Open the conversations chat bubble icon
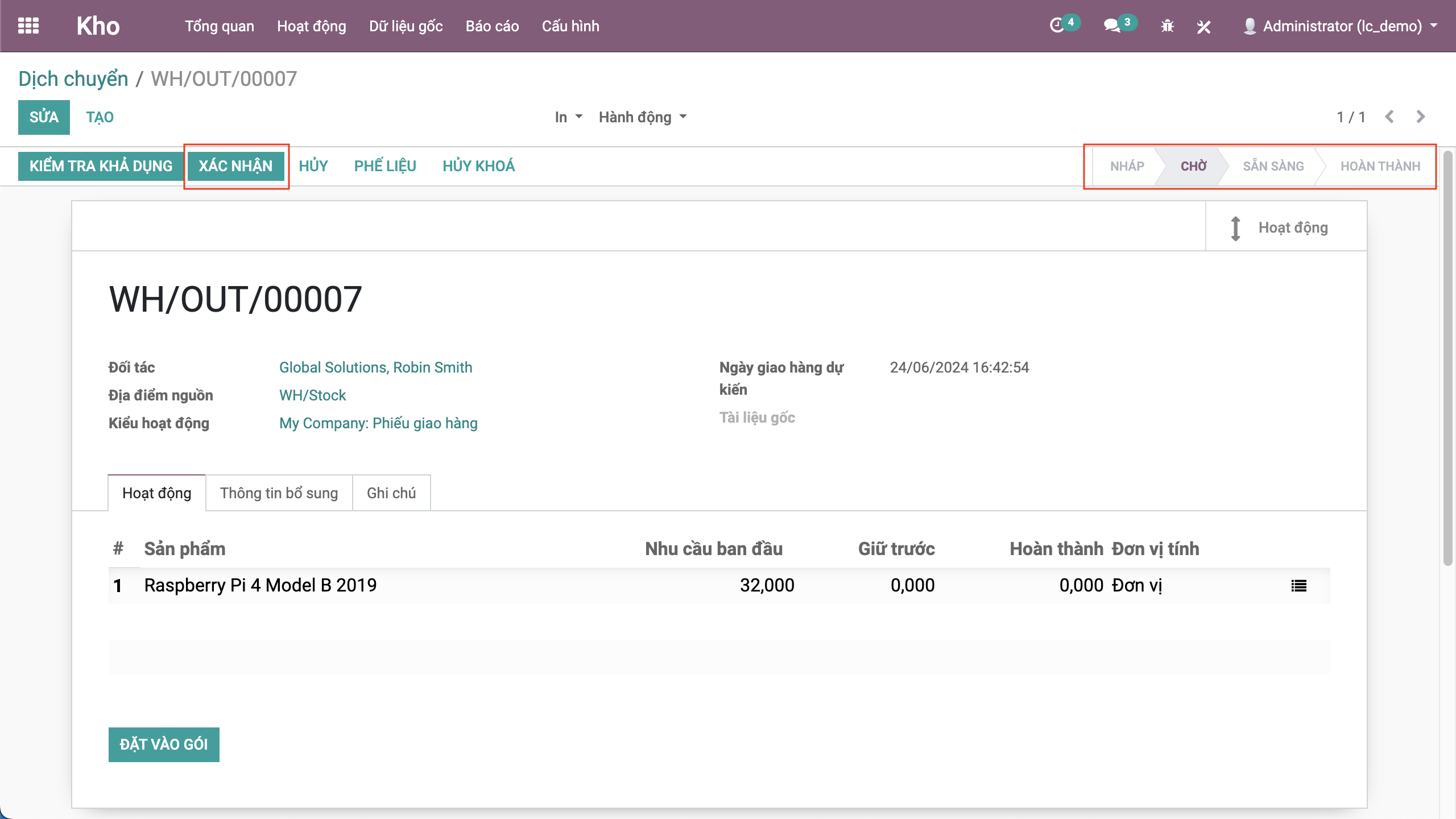Viewport: 1456px width, 819px height. (1112, 26)
